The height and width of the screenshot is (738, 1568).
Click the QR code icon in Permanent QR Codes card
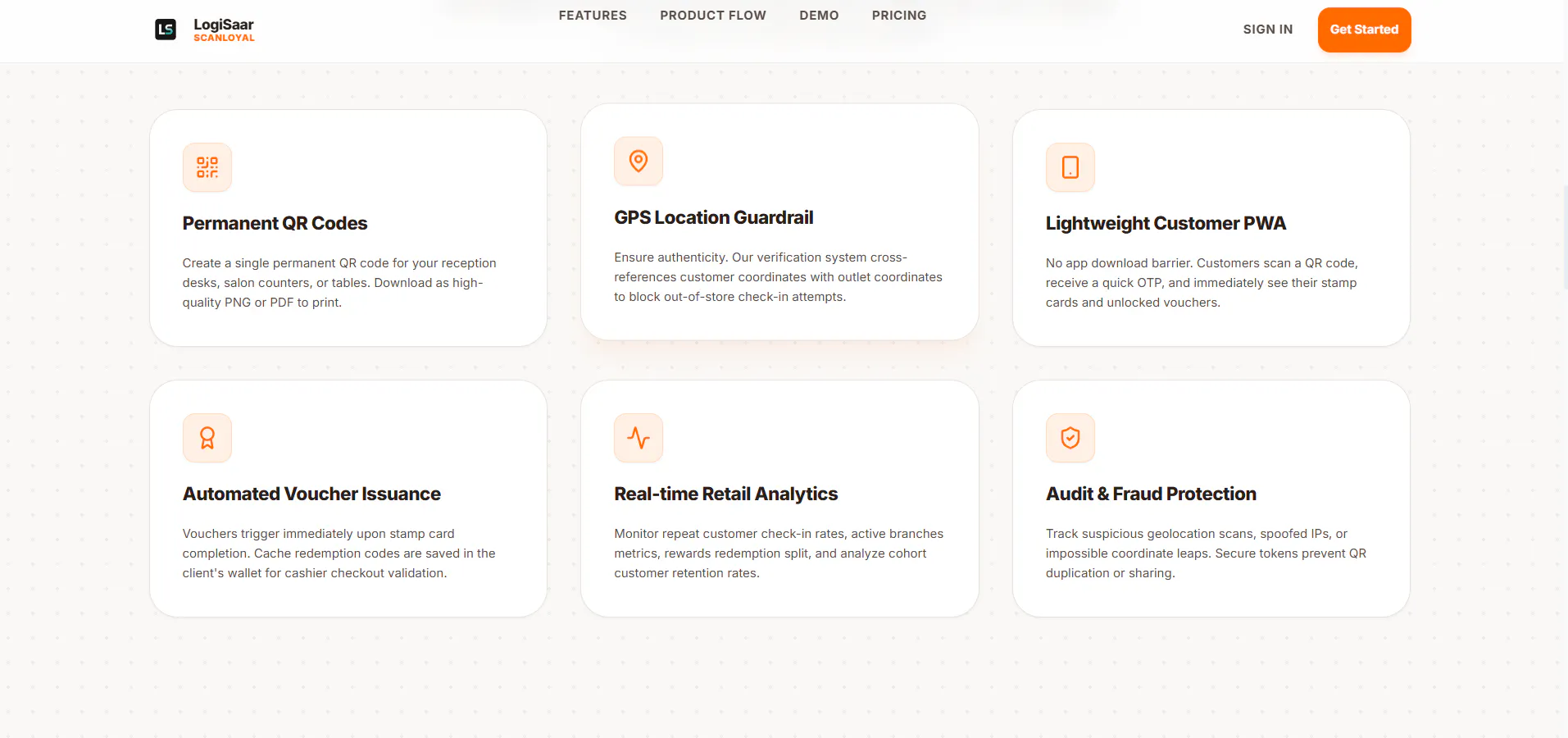click(x=207, y=167)
